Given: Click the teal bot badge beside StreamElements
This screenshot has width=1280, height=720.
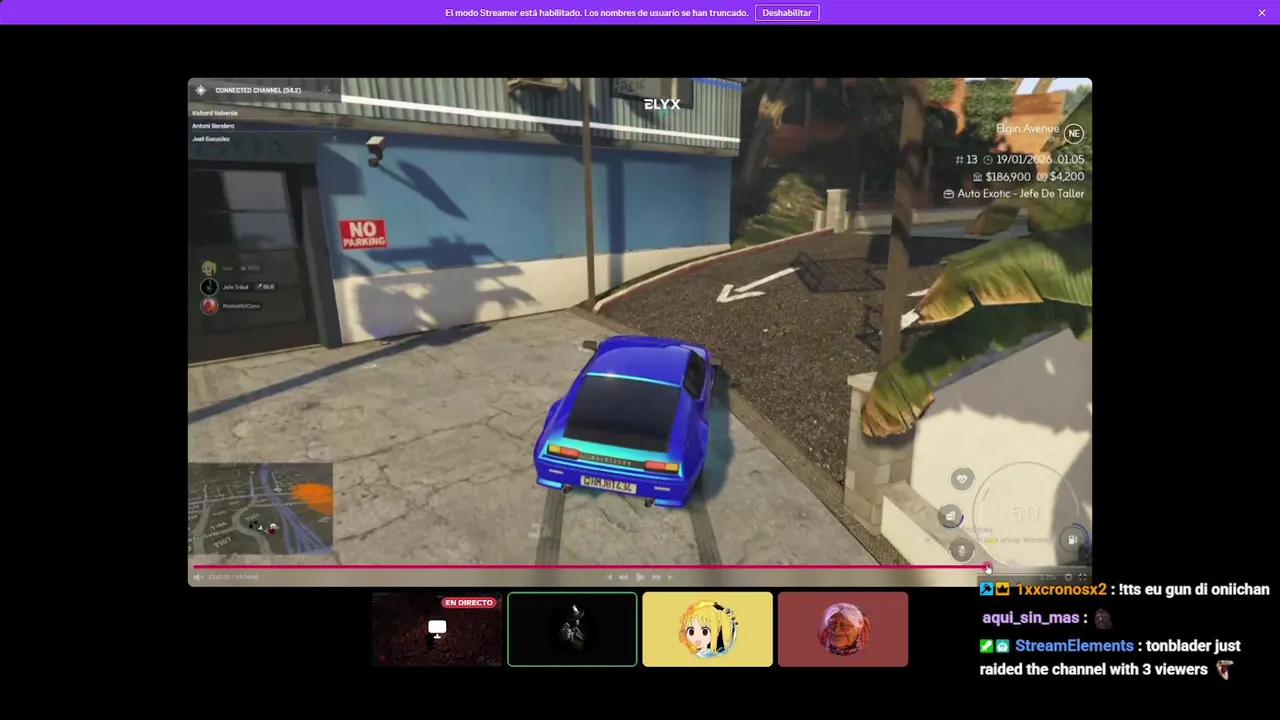Looking at the screenshot, I should tap(1002, 646).
